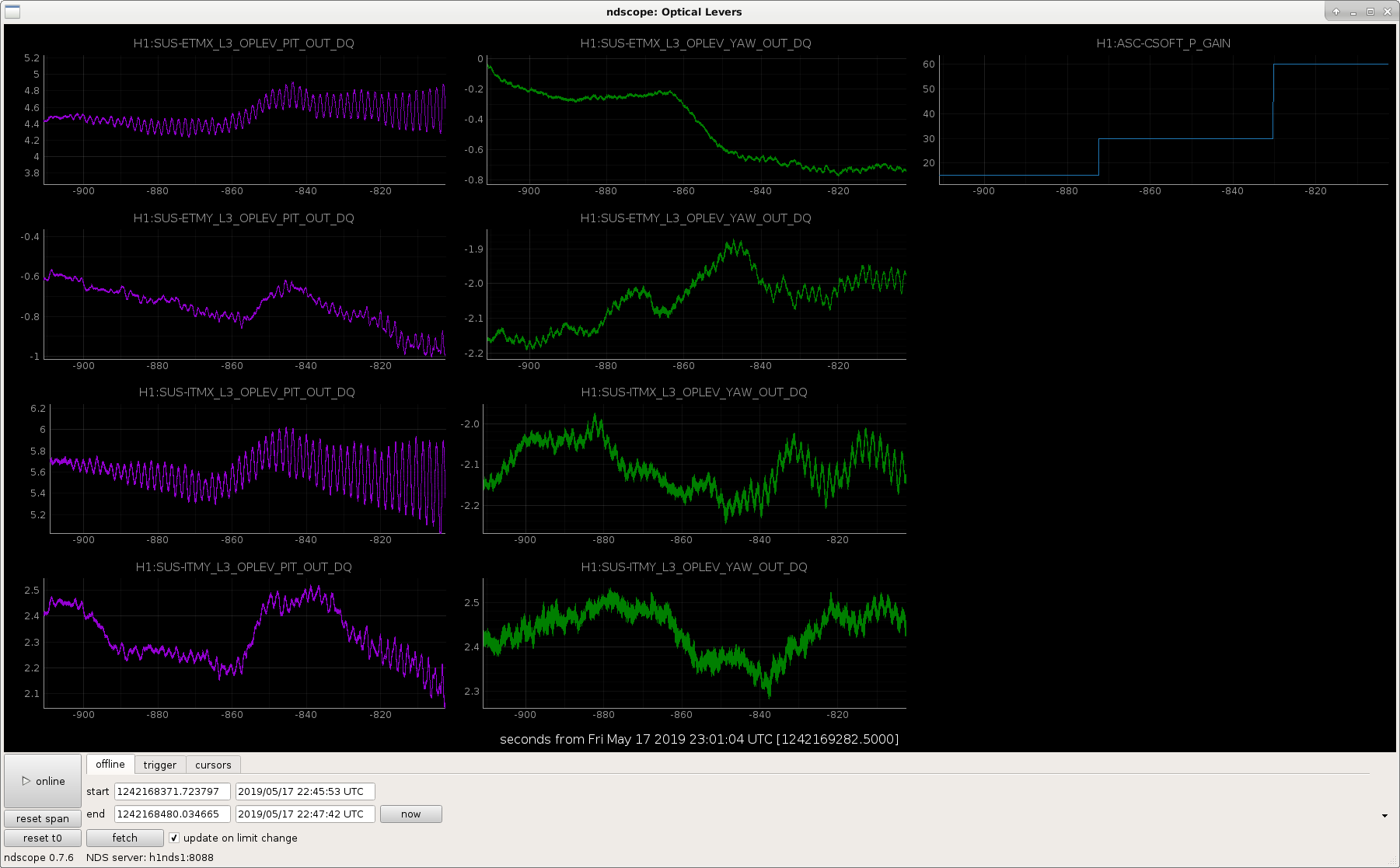Click the reset t0 button
The height and width of the screenshot is (868, 1400).
click(x=43, y=838)
